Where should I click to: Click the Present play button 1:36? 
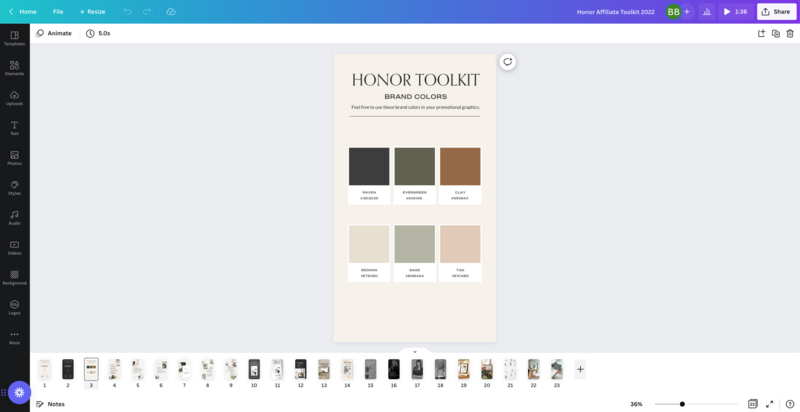click(x=736, y=11)
